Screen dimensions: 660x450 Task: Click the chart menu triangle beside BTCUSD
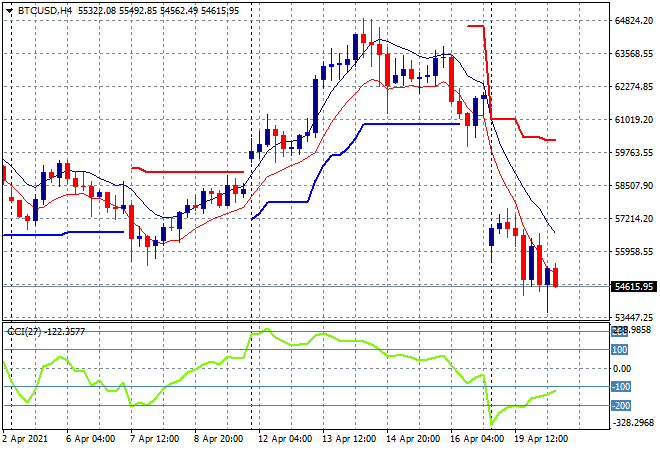9,9
